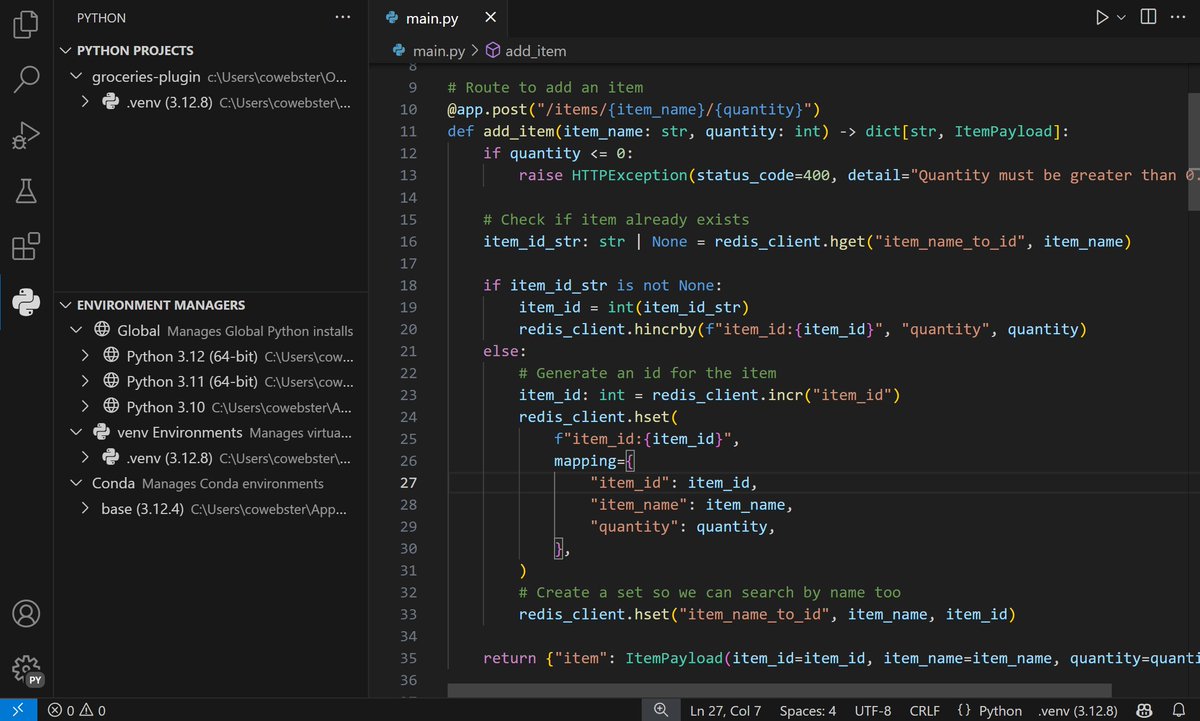Change indentation via Spaces: 4
This screenshot has height=721, width=1200.
click(x=807, y=711)
